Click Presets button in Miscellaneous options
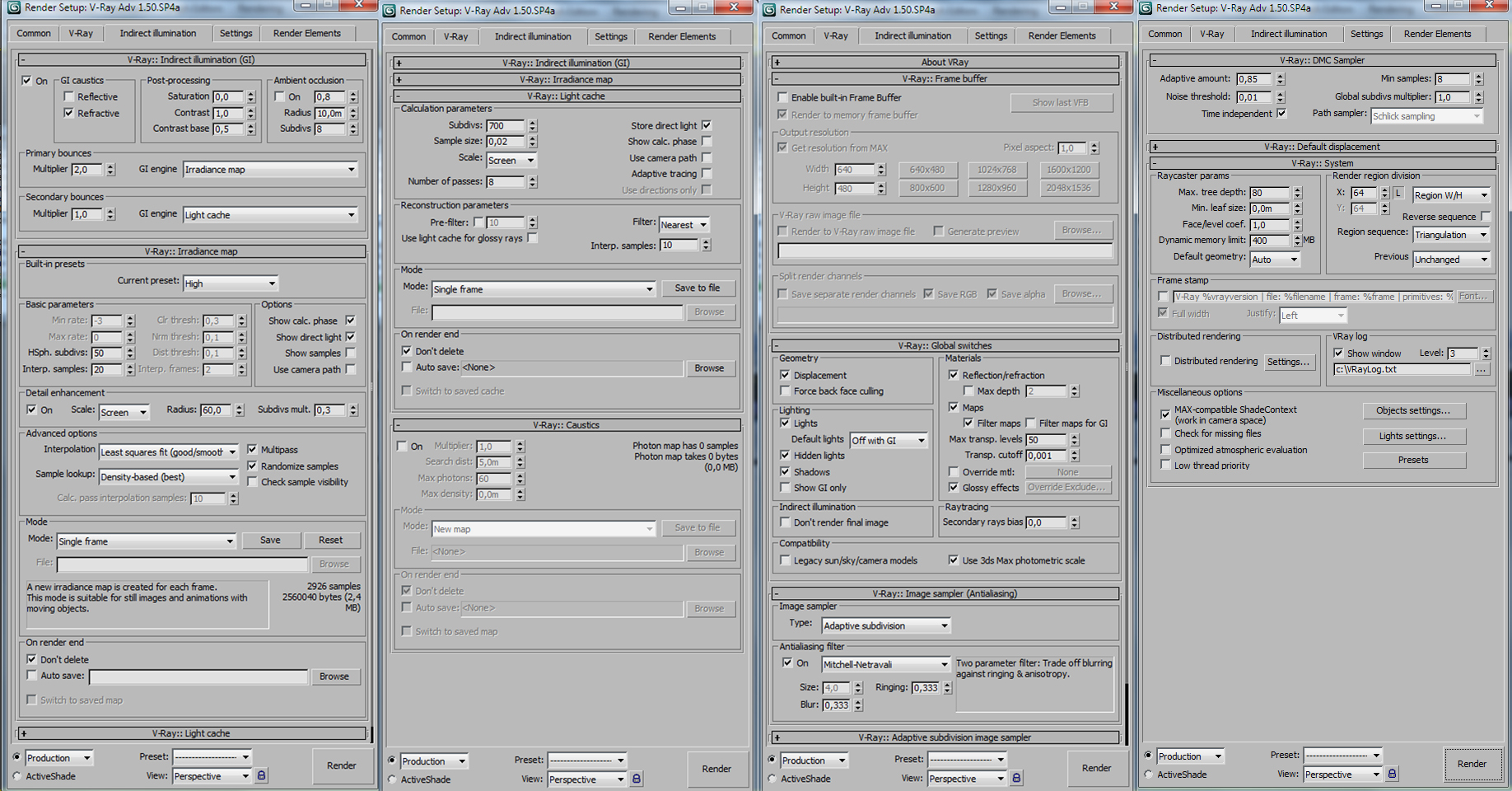The width and height of the screenshot is (1512, 791). [1413, 460]
